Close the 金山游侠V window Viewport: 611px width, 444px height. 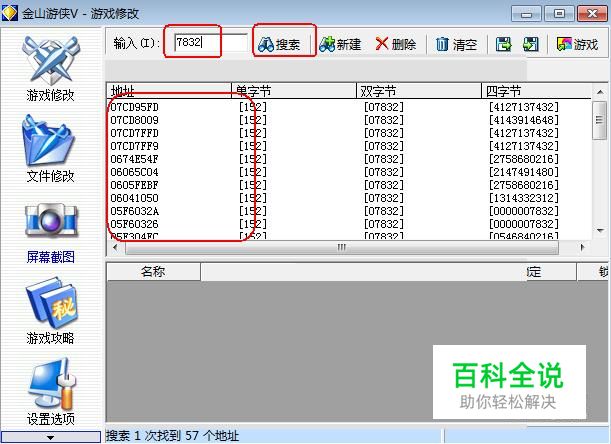coord(592,14)
